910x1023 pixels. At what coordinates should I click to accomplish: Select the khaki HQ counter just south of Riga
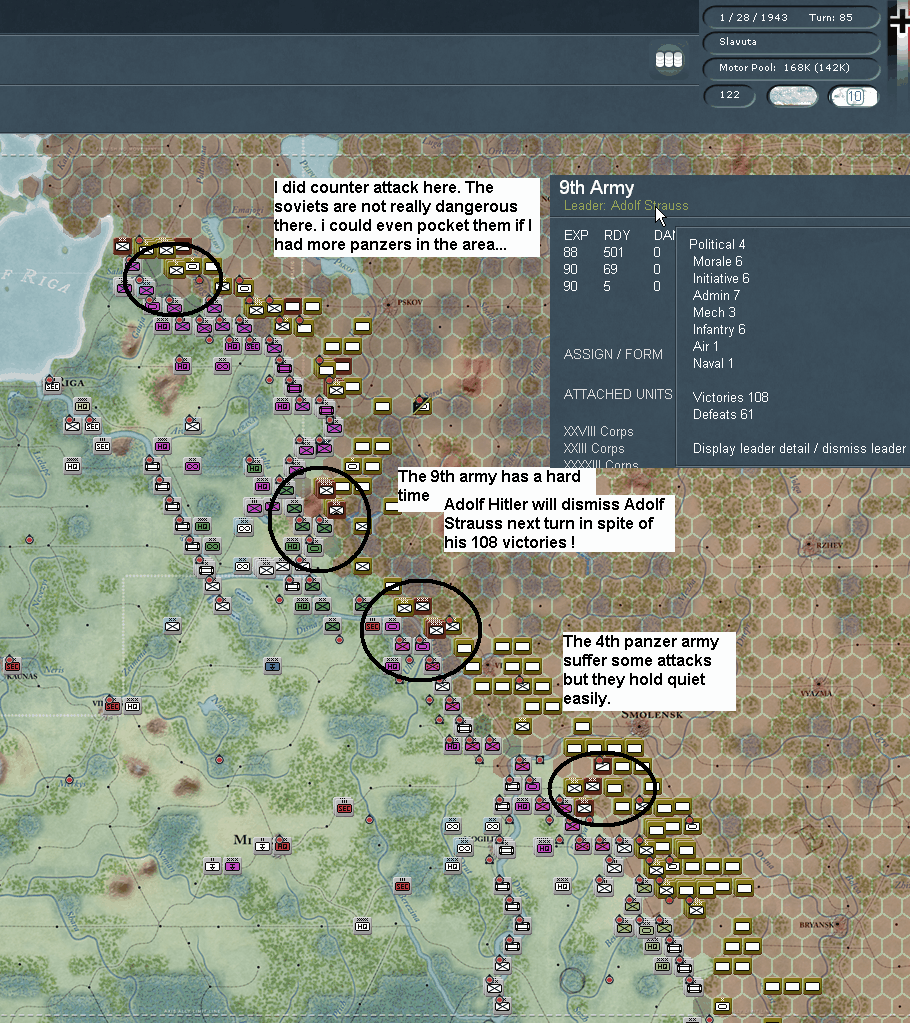(82, 406)
